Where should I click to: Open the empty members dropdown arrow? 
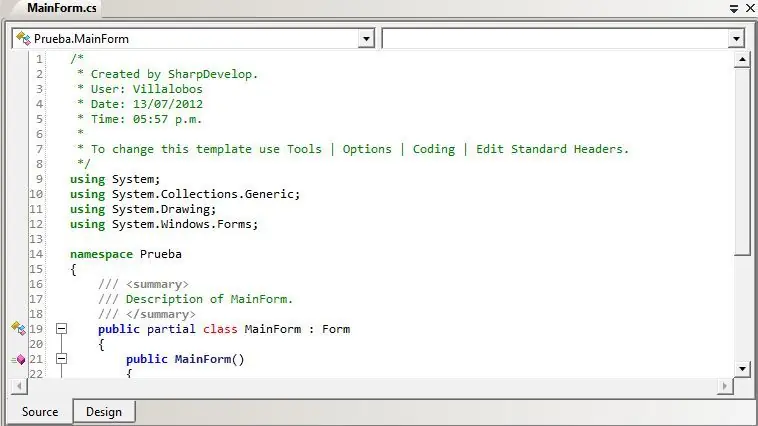click(736, 39)
